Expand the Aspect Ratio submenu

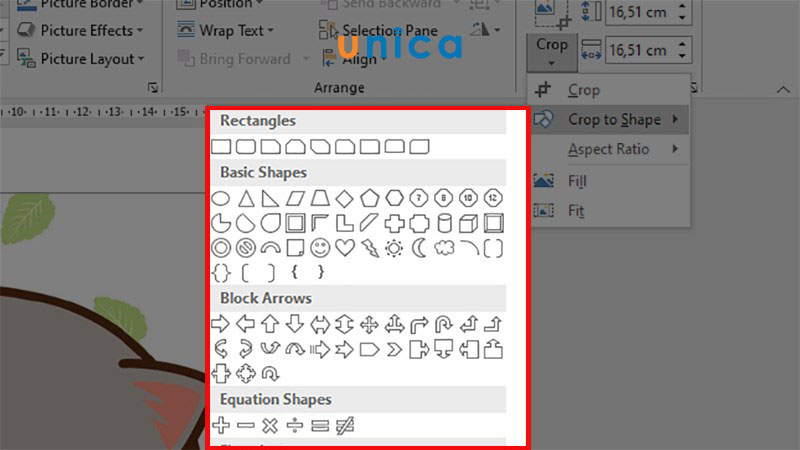click(x=610, y=149)
